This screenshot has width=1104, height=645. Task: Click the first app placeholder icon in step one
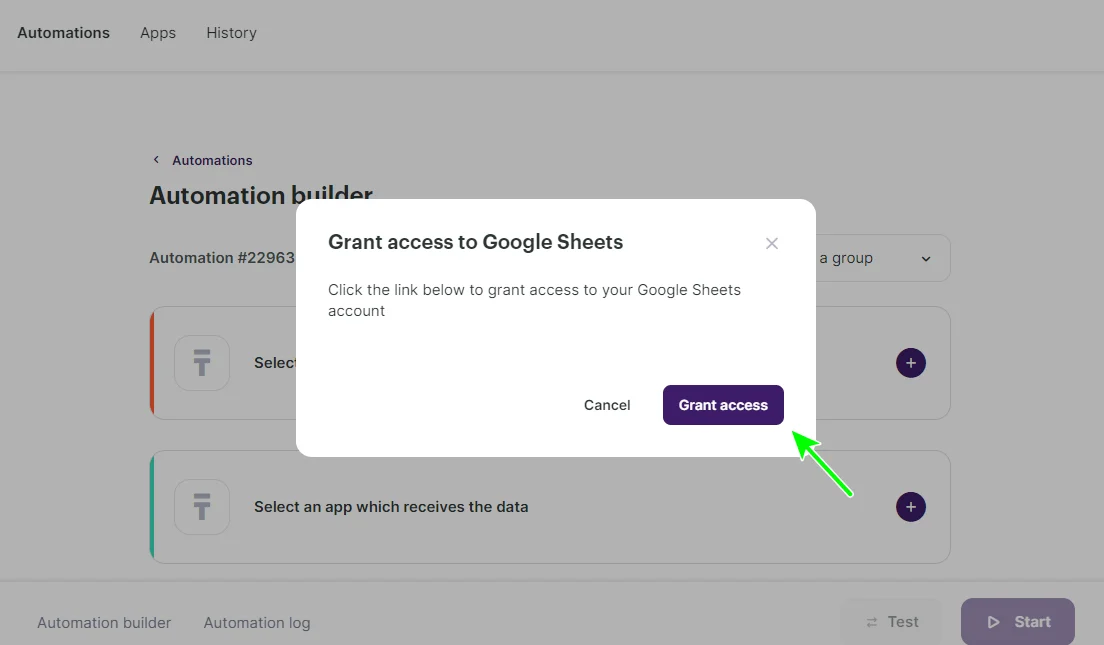[x=202, y=363]
